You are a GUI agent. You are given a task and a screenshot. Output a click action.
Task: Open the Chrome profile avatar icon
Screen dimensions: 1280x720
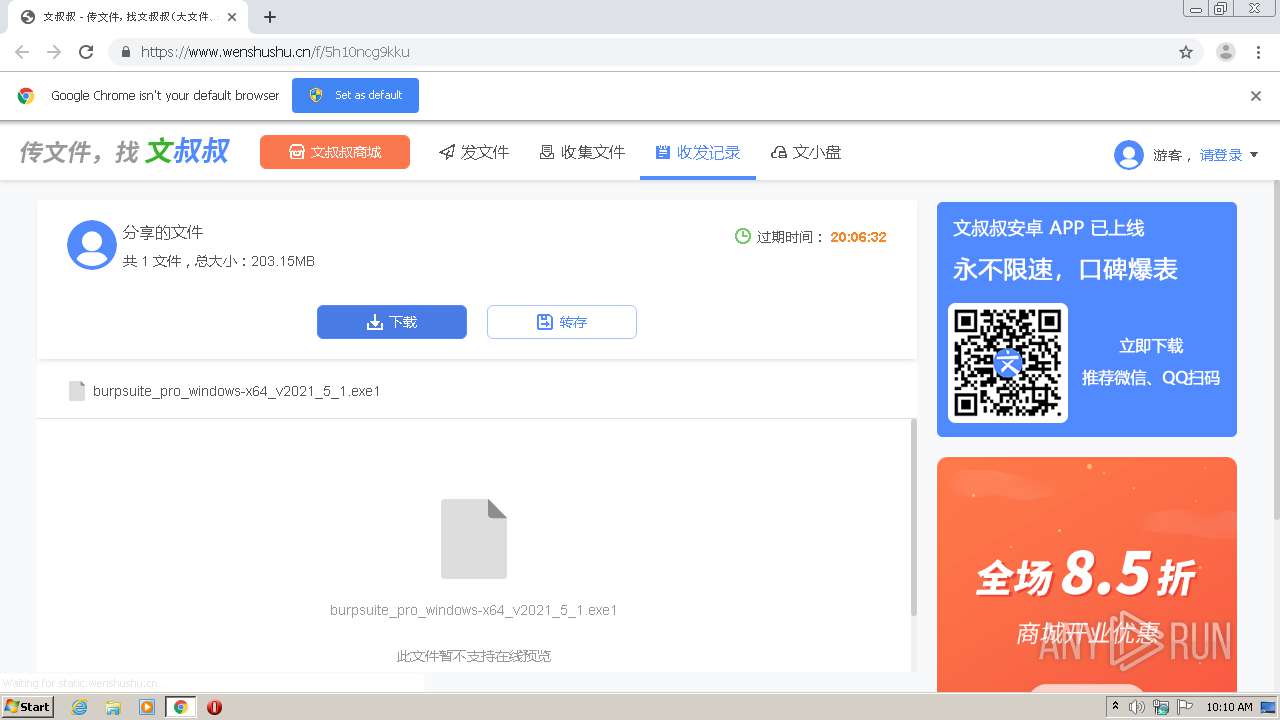pos(1226,52)
